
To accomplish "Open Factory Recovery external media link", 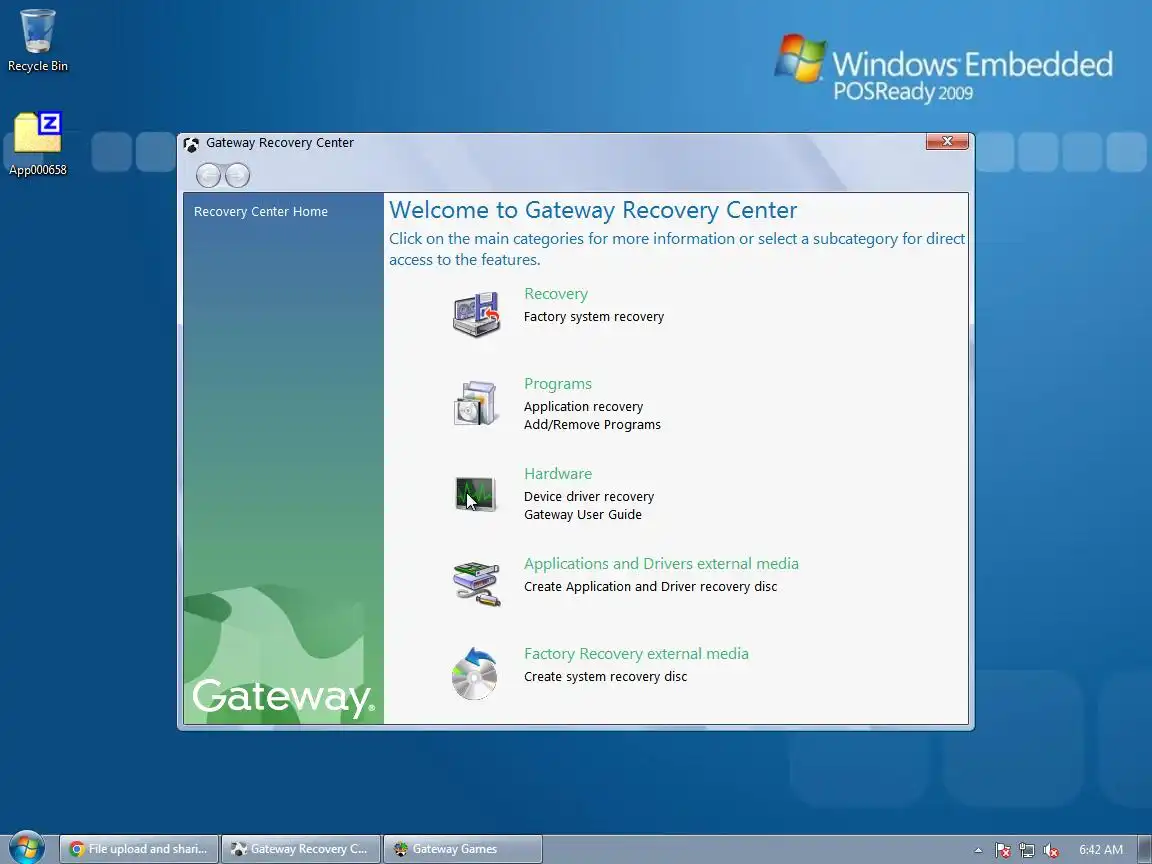I will coord(636,654).
